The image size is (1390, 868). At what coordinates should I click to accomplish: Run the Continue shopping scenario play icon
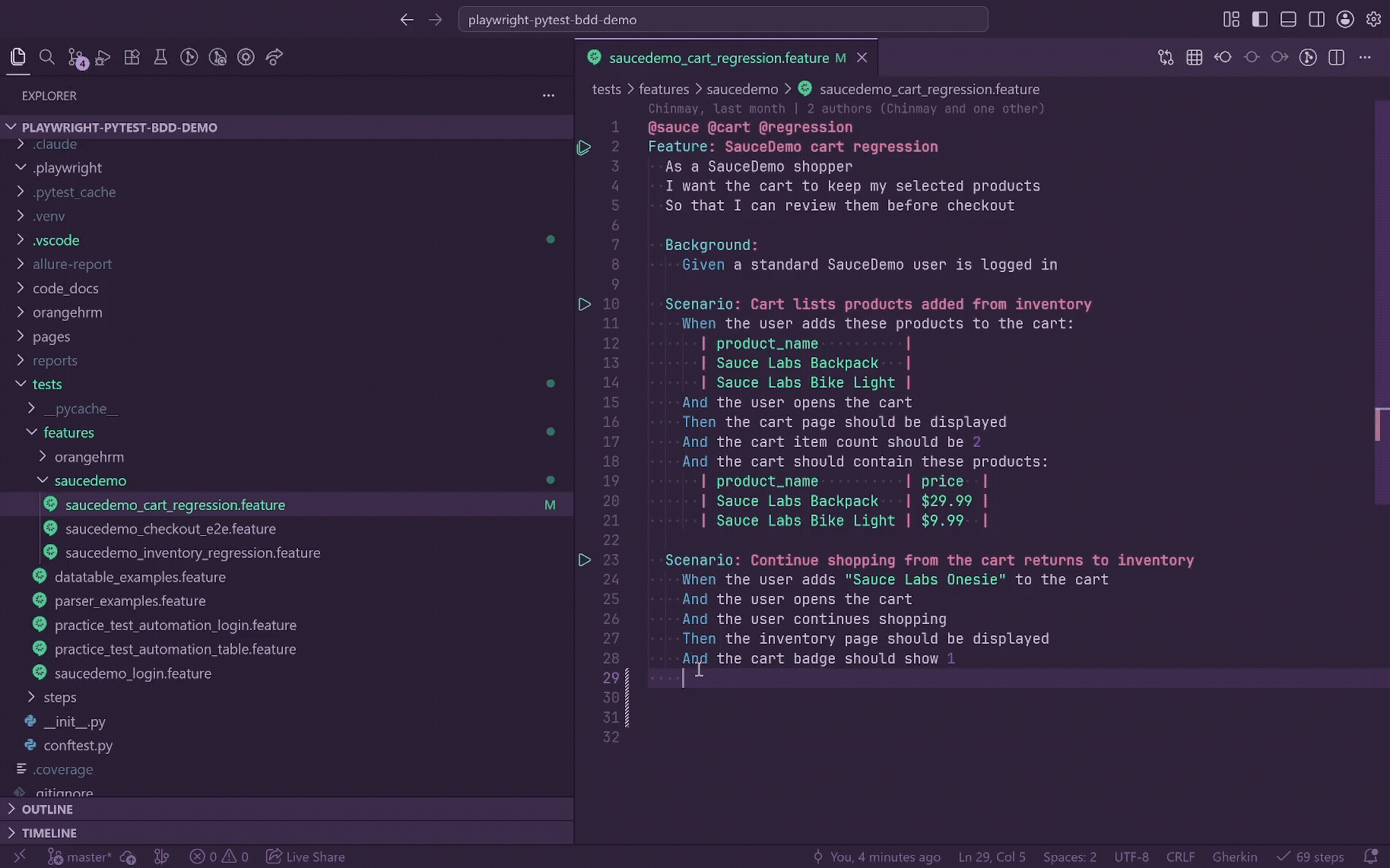pos(584,560)
